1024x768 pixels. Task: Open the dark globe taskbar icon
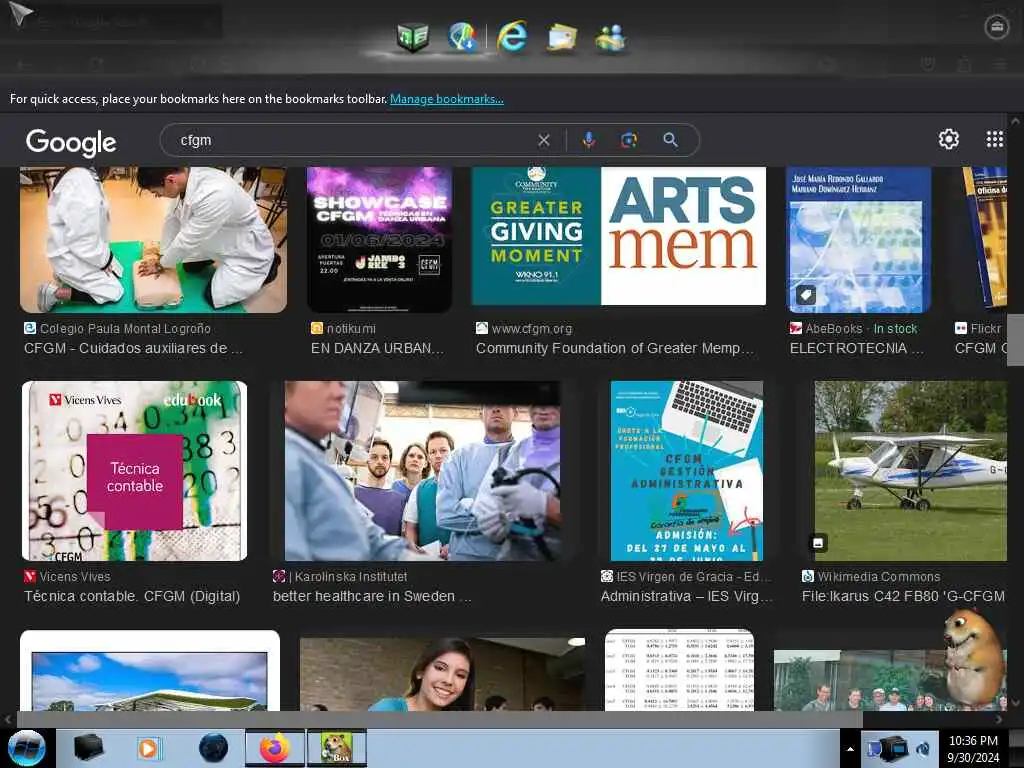pyautogui.click(x=214, y=748)
